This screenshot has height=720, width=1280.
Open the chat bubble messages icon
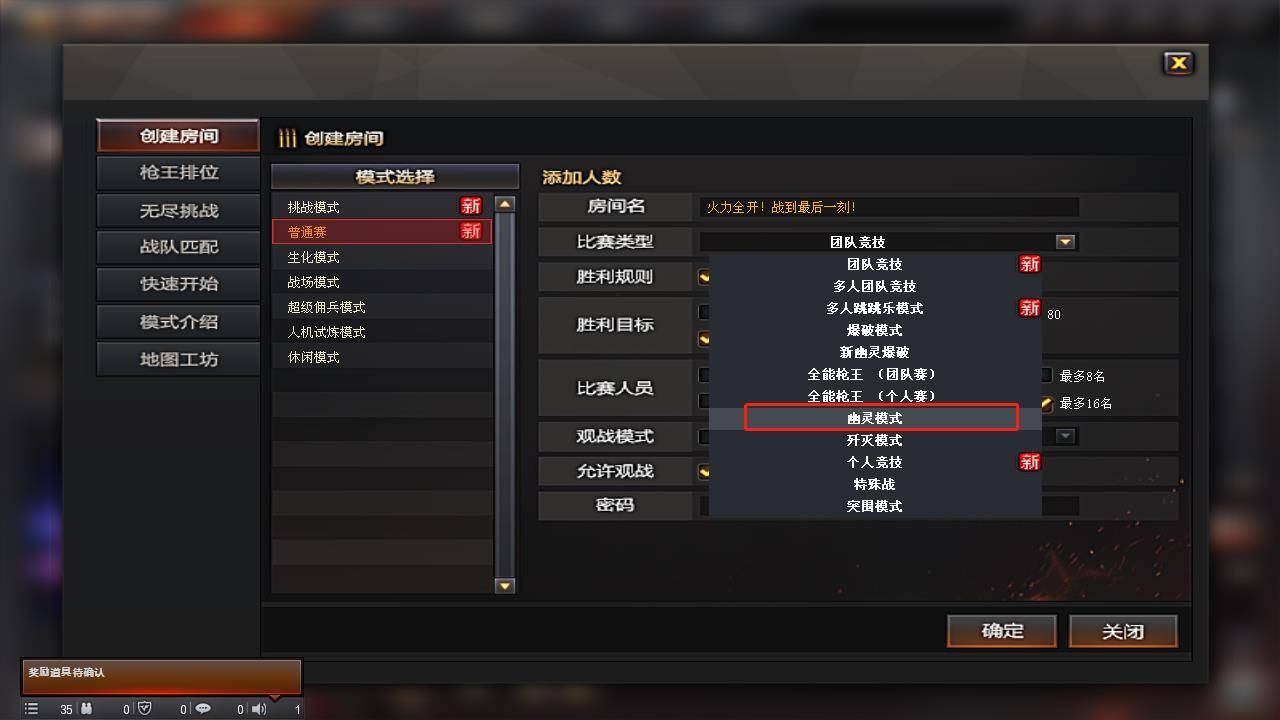coord(203,709)
